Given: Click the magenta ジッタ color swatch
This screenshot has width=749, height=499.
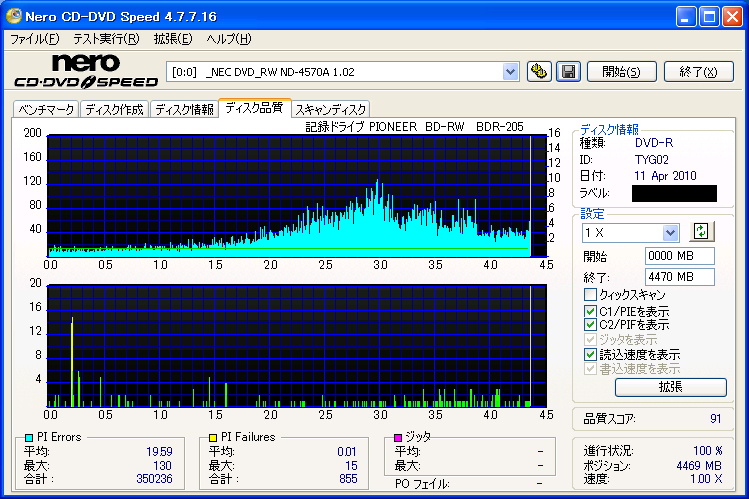Looking at the screenshot, I should [x=397, y=437].
